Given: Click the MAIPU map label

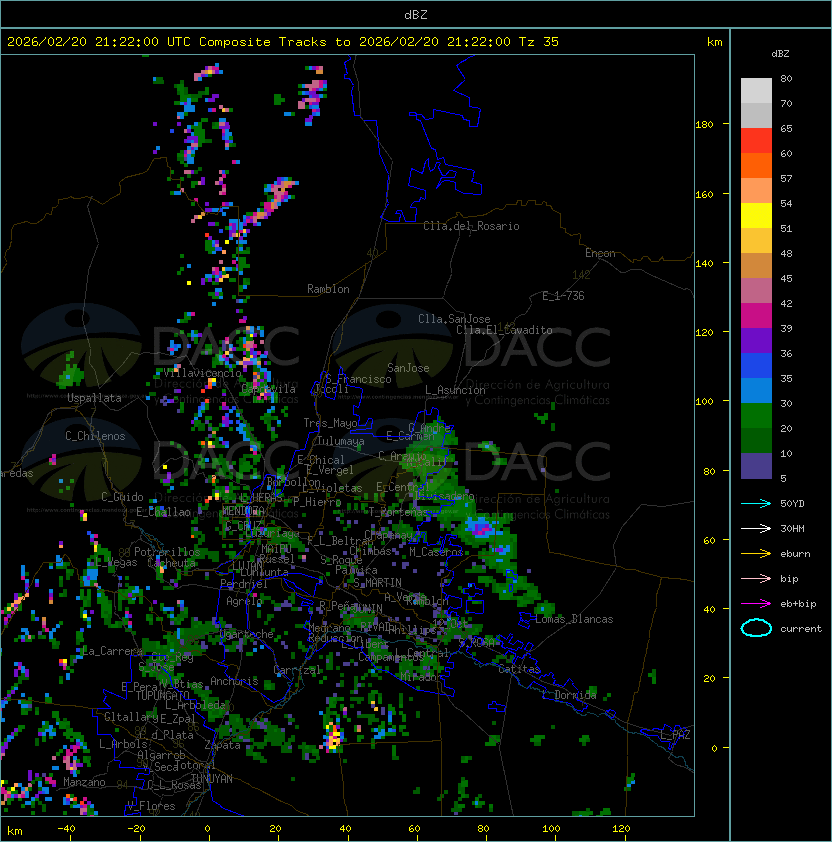Looking at the screenshot, I should pyautogui.click(x=276, y=549).
